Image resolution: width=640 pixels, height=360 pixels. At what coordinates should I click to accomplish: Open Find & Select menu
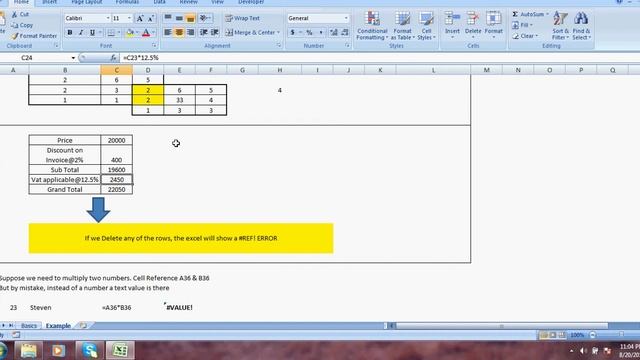(581, 26)
